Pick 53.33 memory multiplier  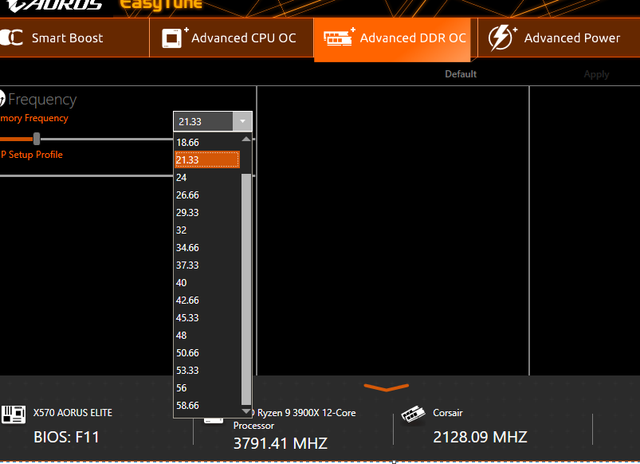pyautogui.click(x=207, y=371)
